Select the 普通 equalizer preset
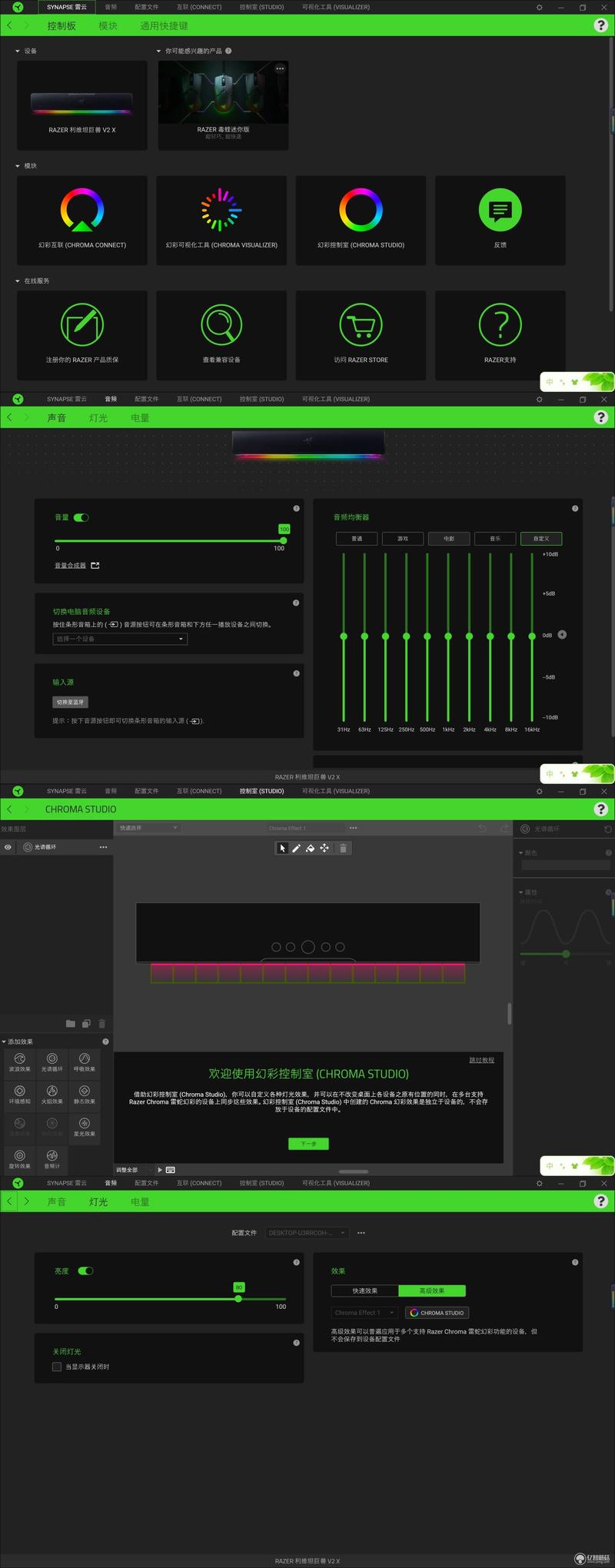The height and width of the screenshot is (1568, 615). (357, 538)
